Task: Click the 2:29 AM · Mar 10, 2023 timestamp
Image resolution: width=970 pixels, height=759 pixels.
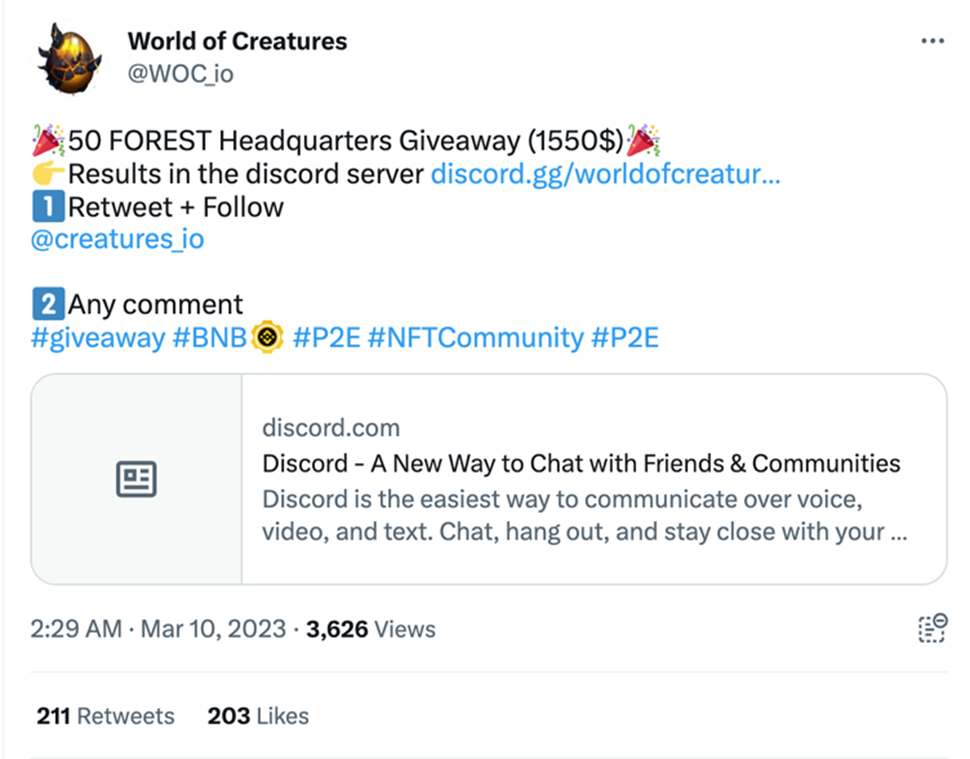Action: 158,630
